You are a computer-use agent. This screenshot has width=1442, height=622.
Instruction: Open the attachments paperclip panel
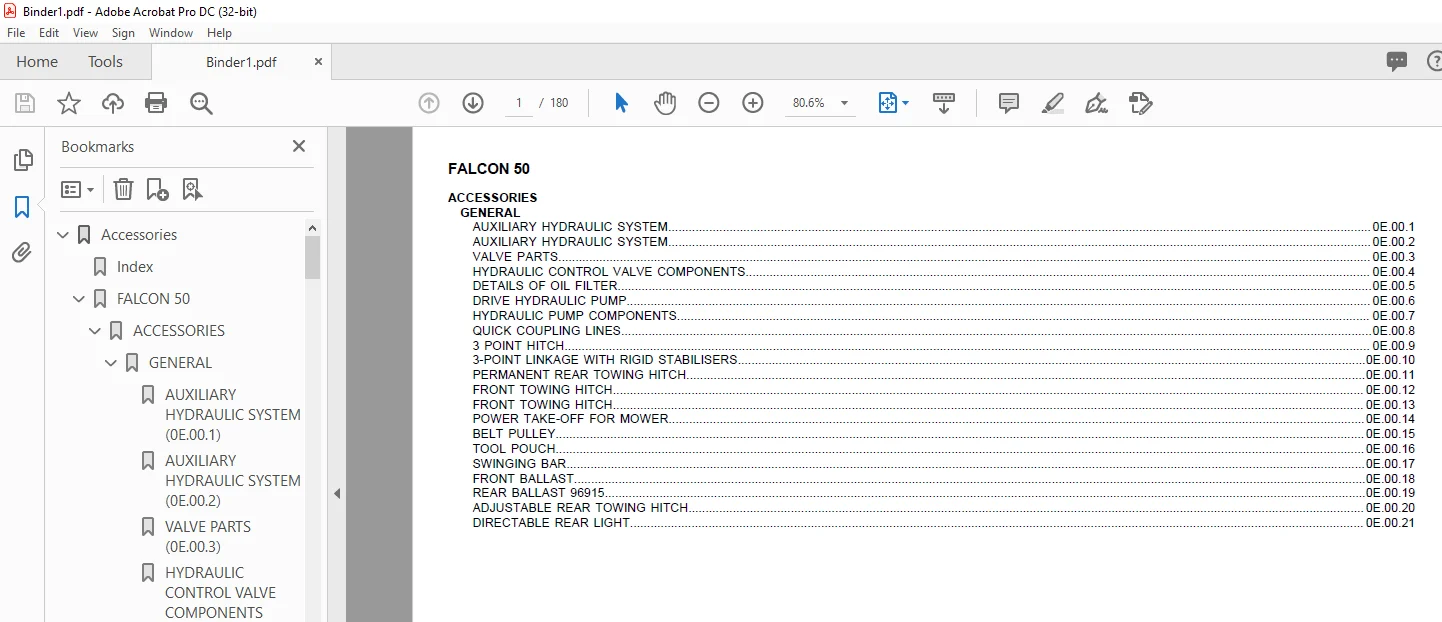click(x=22, y=253)
